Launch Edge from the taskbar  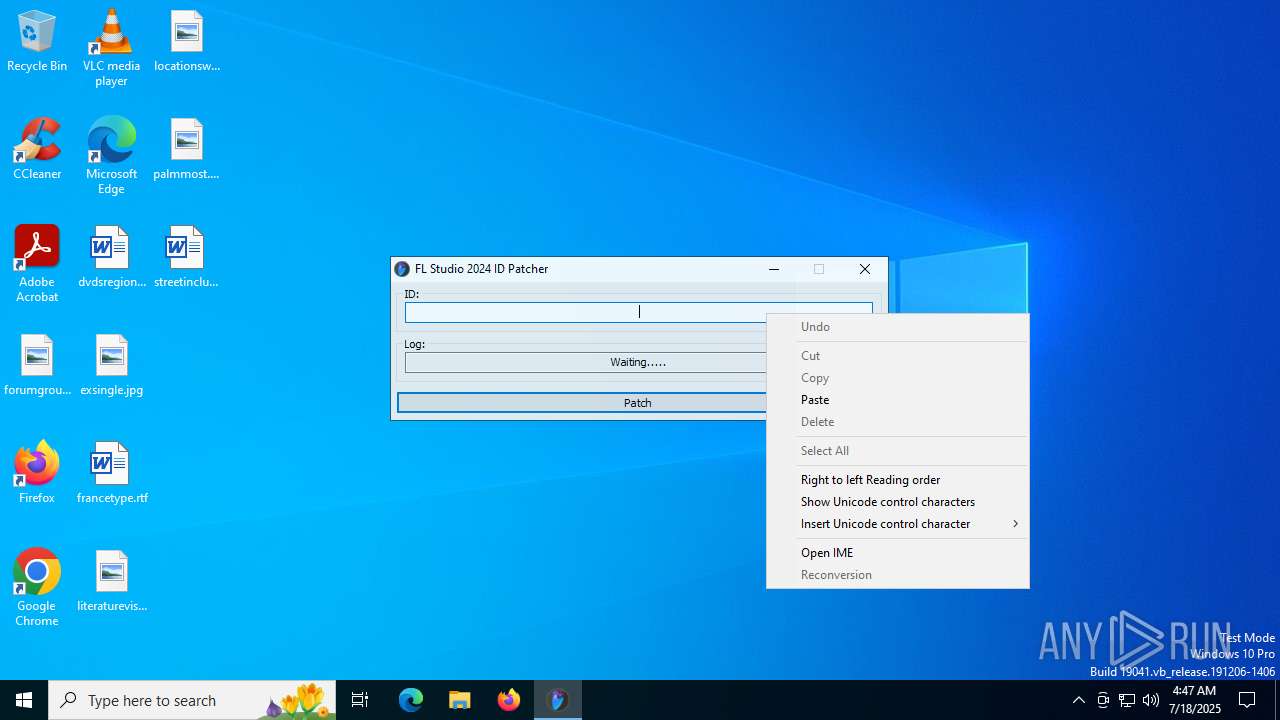[x=411, y=700]
